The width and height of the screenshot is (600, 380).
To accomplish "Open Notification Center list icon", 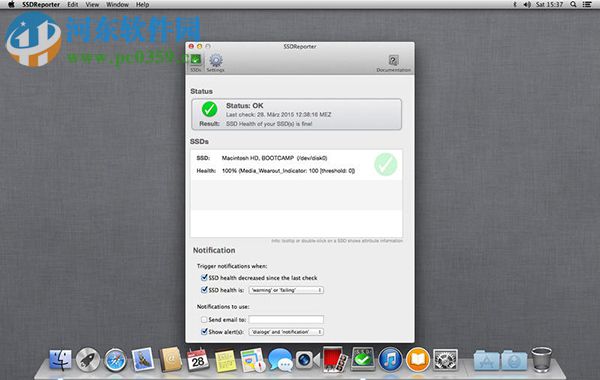I will pyautogui.click(x=587, y=5).
